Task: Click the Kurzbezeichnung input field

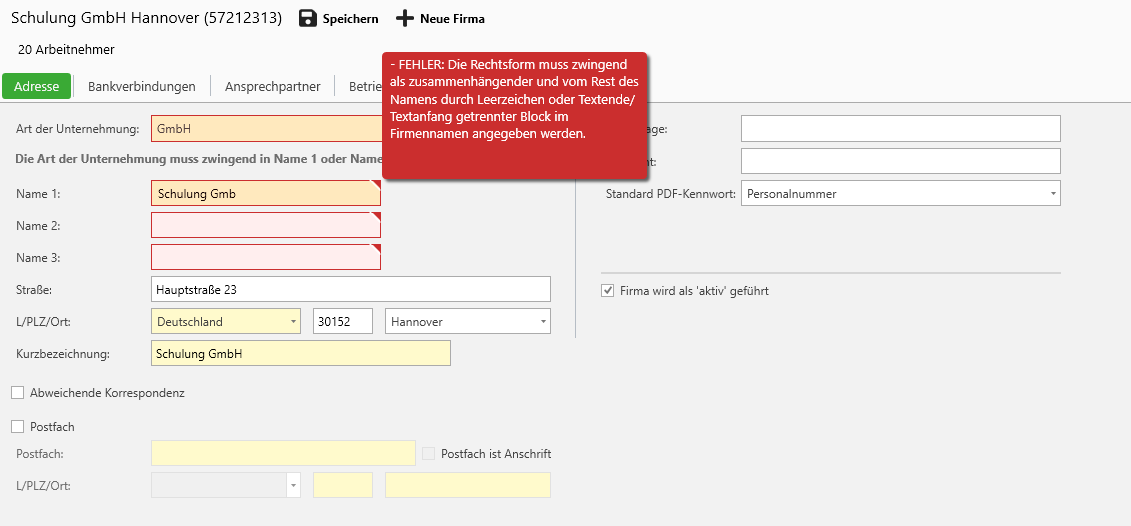Action: [x=300, y=354]
